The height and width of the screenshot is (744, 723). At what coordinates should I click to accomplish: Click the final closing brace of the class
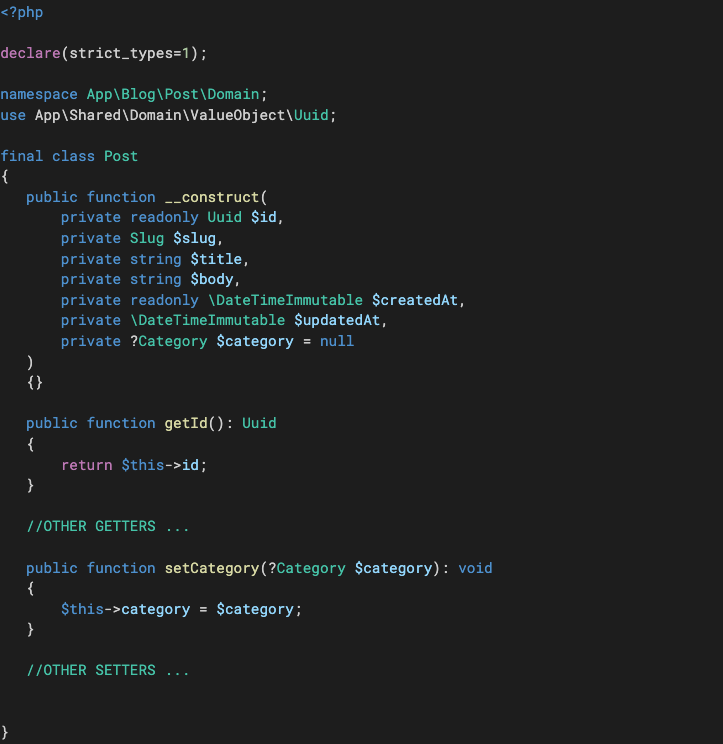pyautogui.click(x=5, y=732)
